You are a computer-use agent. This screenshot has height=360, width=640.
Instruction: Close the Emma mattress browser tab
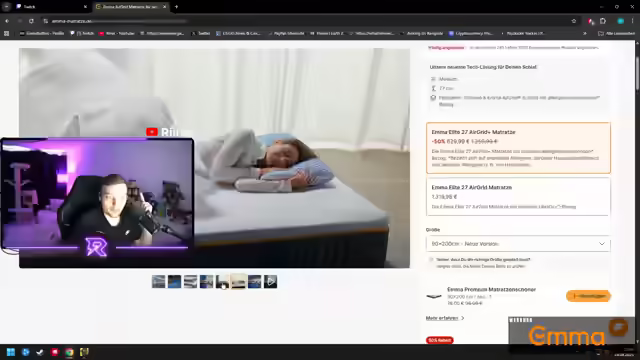[164, 7]
